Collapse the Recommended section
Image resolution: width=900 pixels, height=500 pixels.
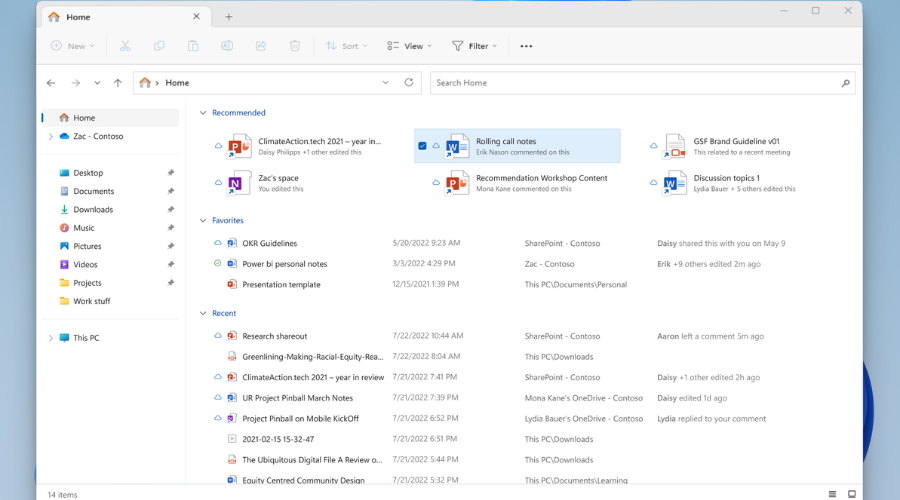pos(203,113)
